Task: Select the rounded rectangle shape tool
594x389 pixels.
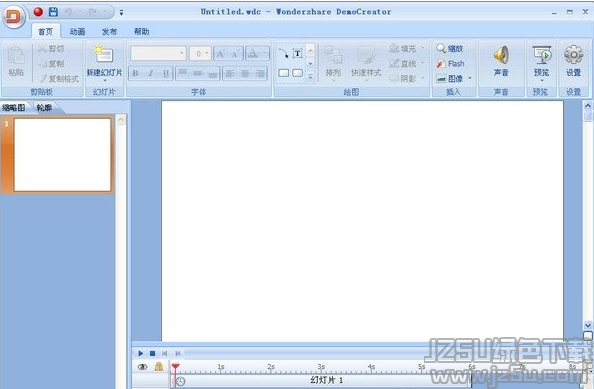Action: pyautogui.click(x=298, y=73)
